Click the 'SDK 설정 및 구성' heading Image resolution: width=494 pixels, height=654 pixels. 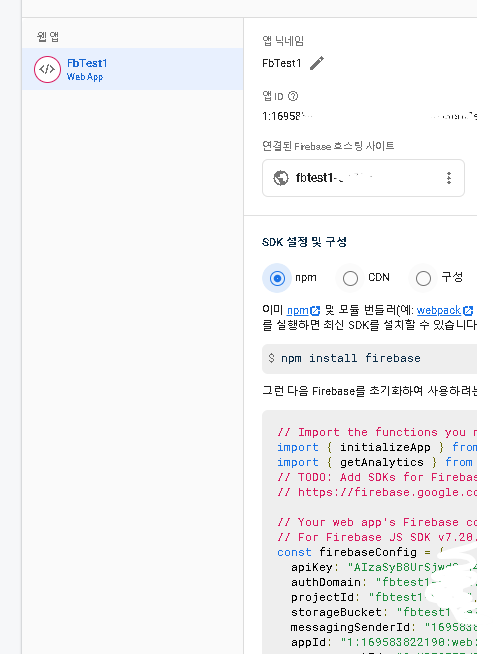pyautogui.click(x=304, y=242)
